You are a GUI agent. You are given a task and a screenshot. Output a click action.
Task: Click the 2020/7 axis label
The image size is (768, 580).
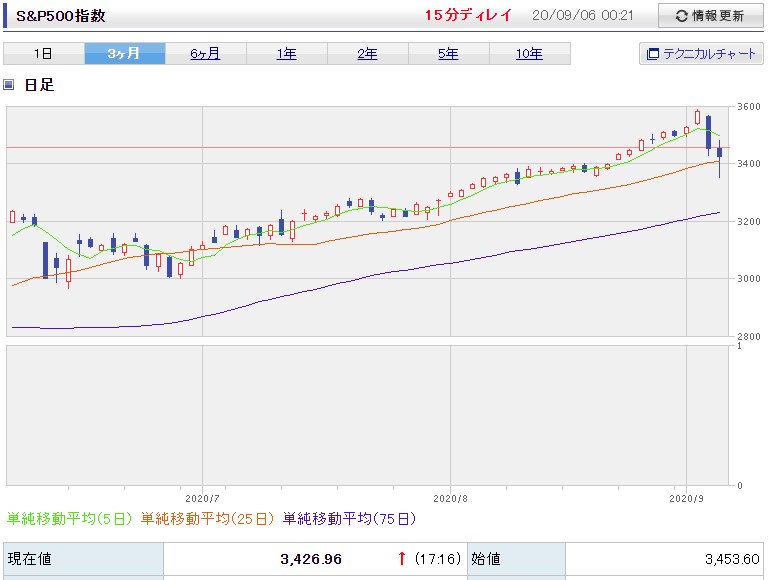202,499
